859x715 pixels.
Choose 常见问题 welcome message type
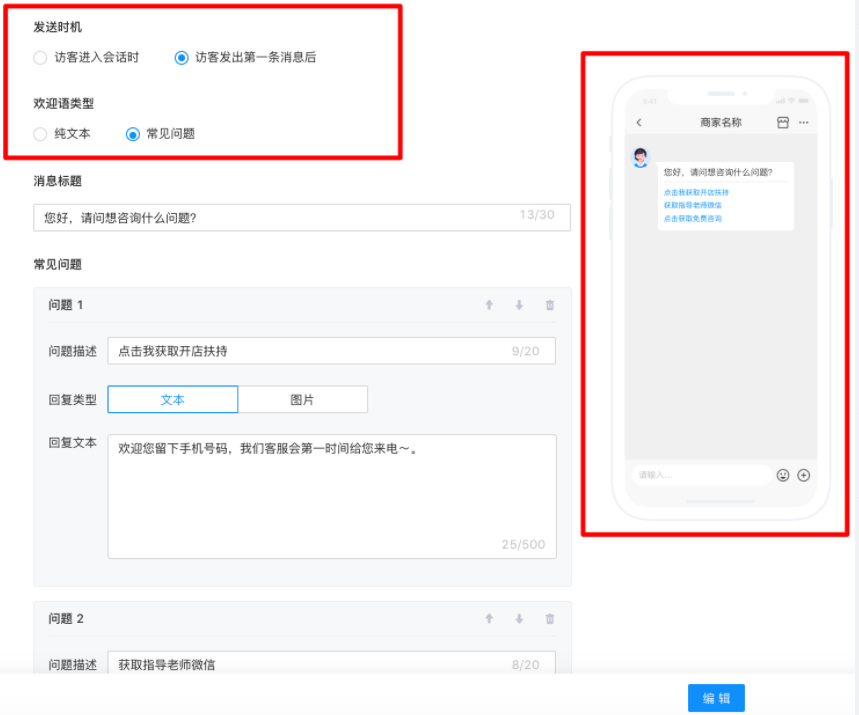(x=133, y=134)
